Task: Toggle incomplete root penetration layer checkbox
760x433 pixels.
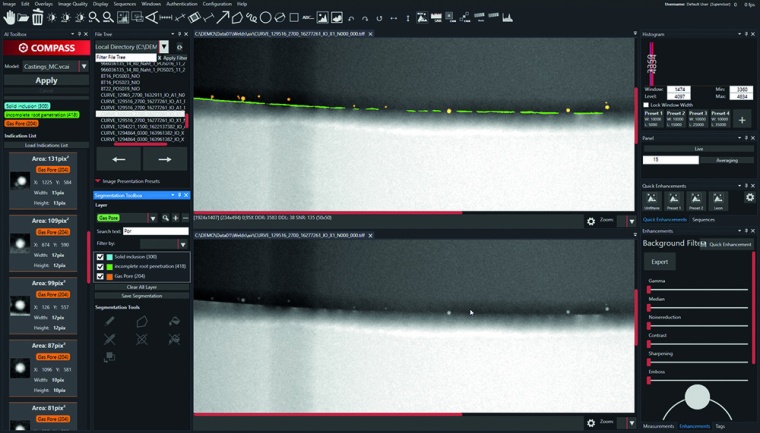Action: pos(100,266)
